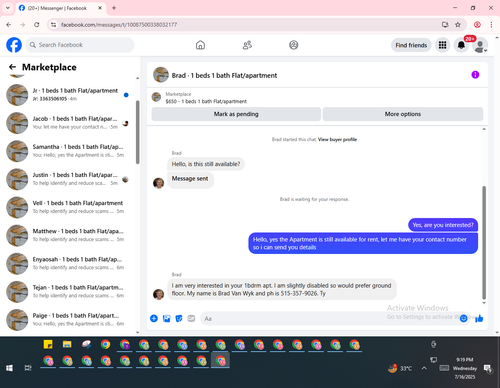500x388 pixels.
Task: Open Sticky Notes from taskbar
Action: (x=48, y=344)
